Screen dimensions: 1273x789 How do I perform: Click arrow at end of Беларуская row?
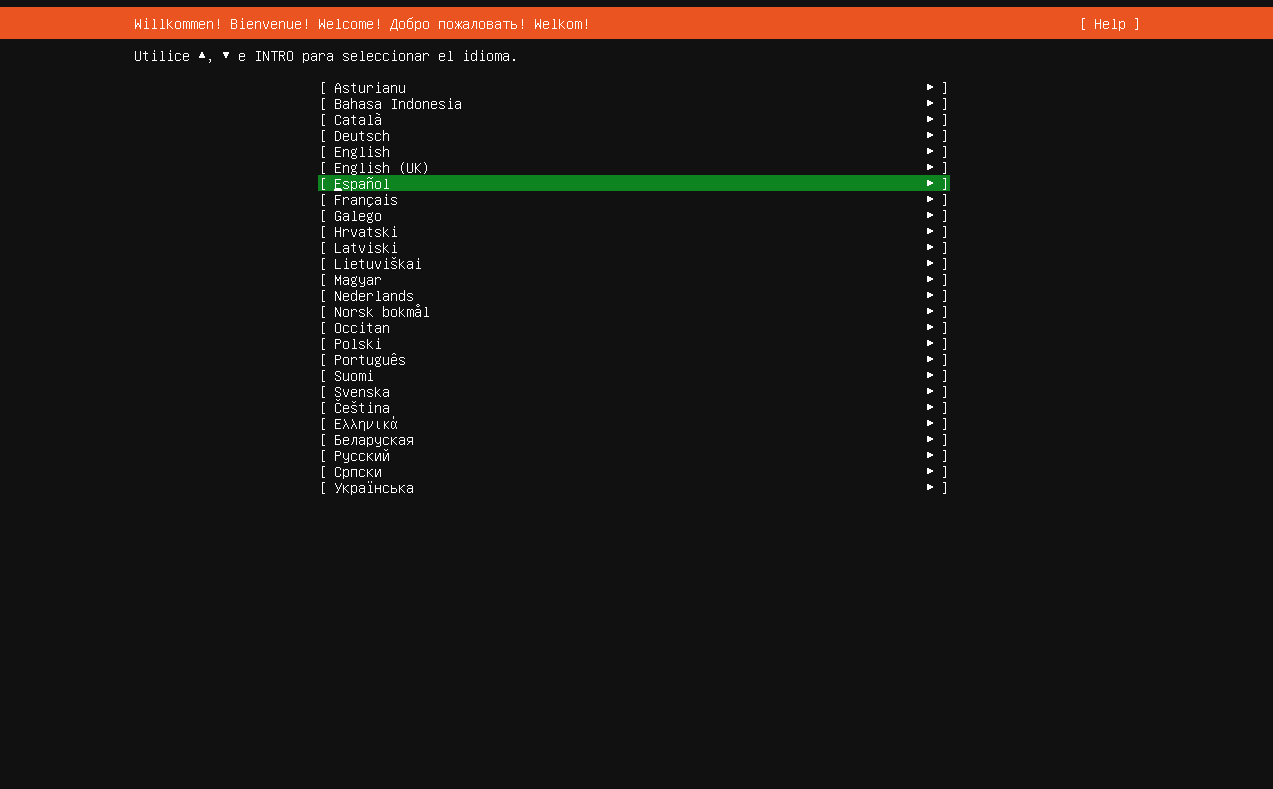coord(930,439)
